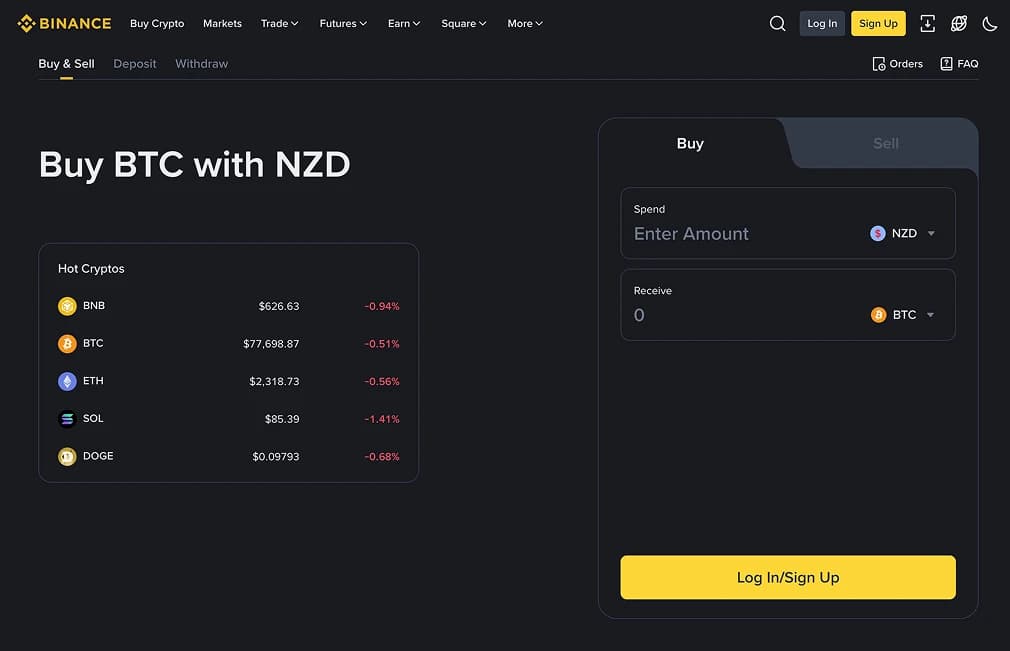
Task: Open the search icon
Action: tap(777, 23)
